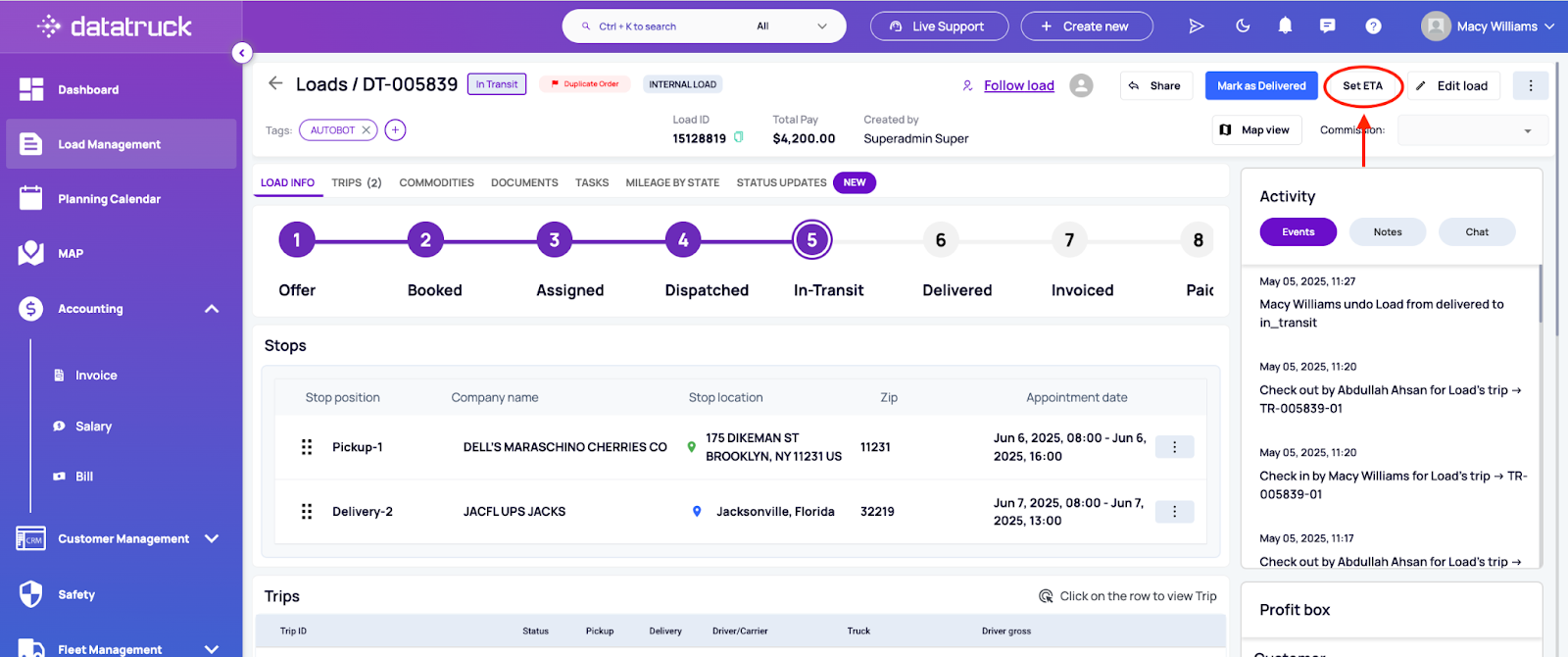Click the Set ETA button
The height and width of the screenshot is (657, 1568).
(x=1363, y=85)
